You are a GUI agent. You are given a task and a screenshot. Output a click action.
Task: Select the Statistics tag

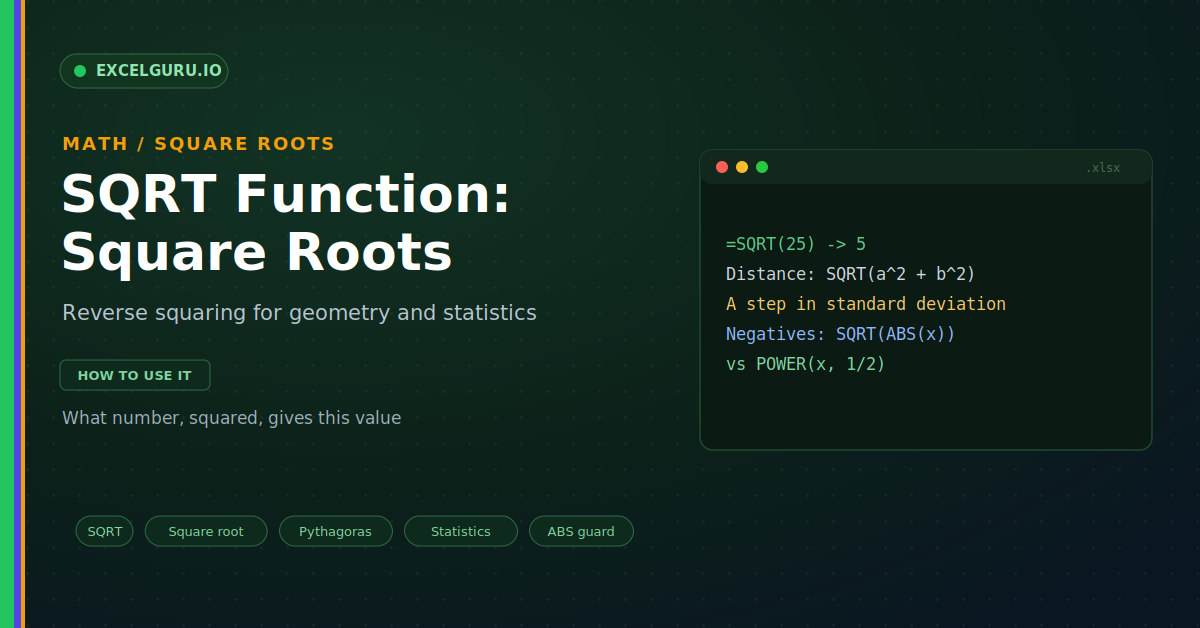(x=461, y=531)
